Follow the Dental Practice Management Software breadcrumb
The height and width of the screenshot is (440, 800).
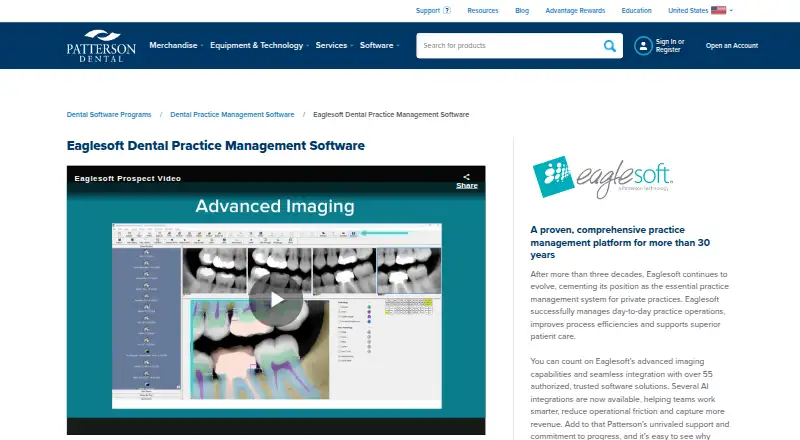232,115
